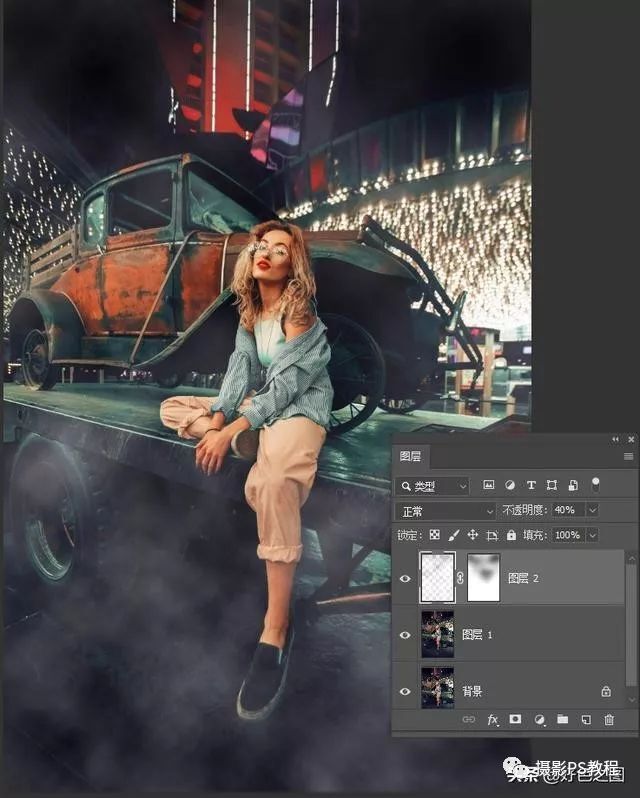Toggle visibility of 图层 1
This screenshot has width=640, height=798.
404,634
